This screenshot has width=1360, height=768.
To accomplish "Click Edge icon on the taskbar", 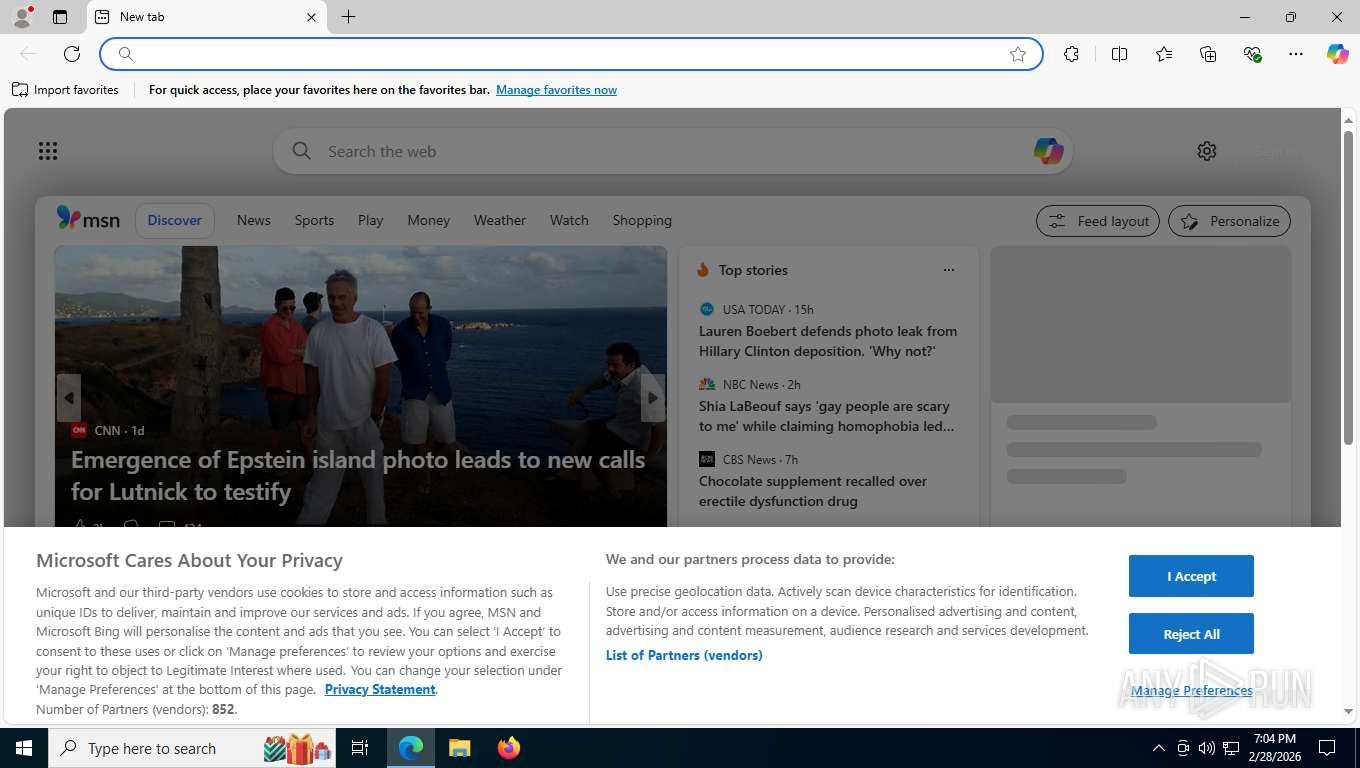I will (x=411, y=748).
